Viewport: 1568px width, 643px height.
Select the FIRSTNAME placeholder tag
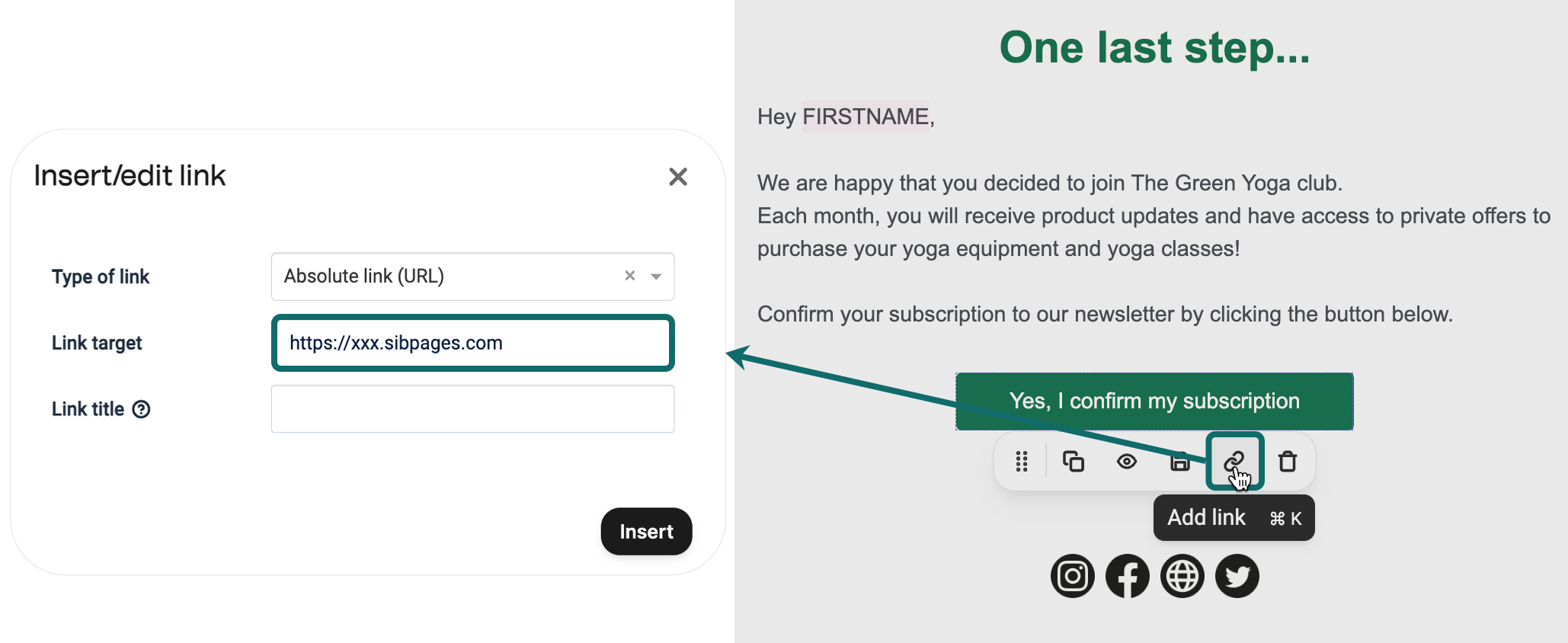point(866,117)
